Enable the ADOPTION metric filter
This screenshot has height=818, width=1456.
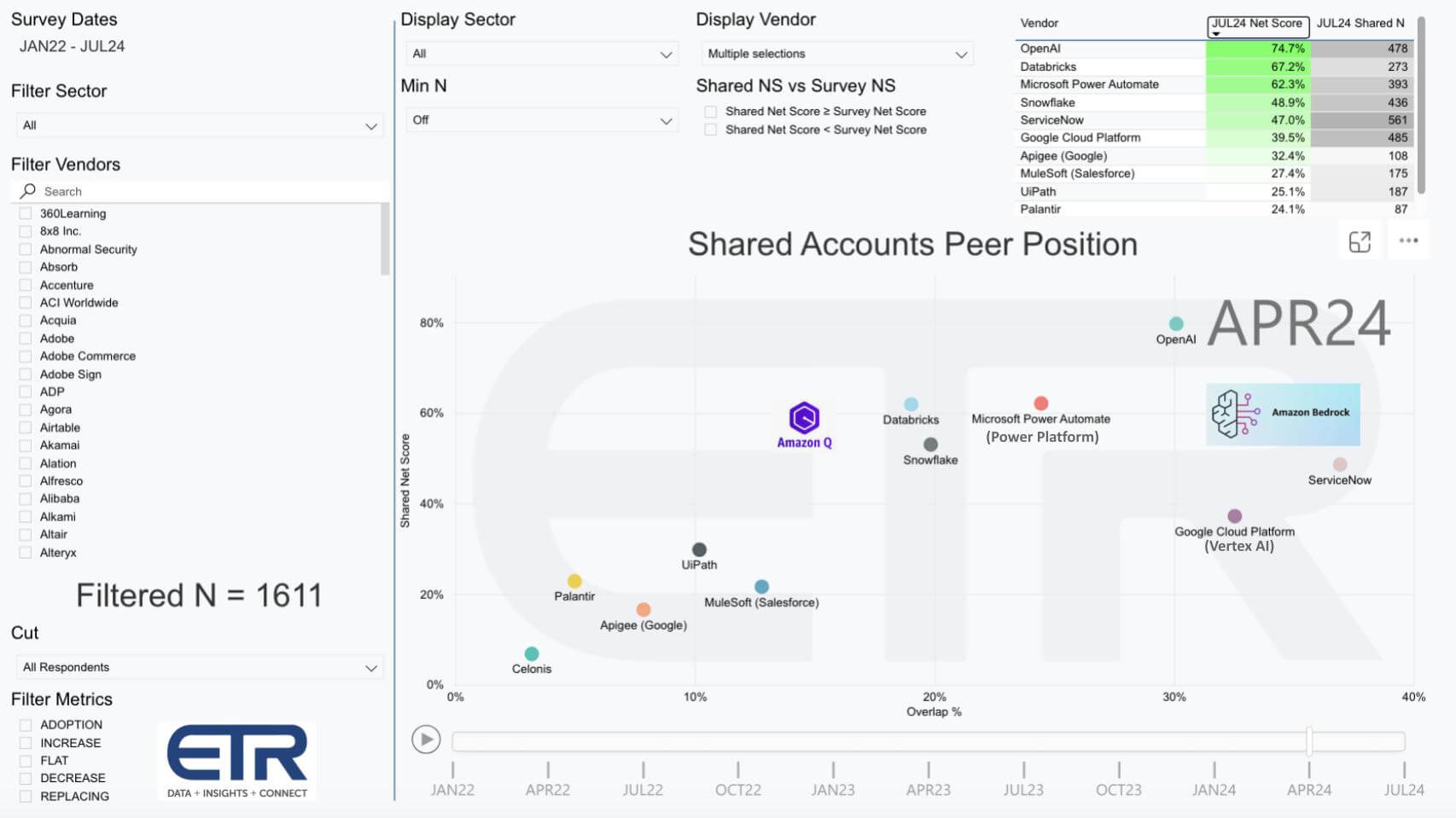(x=26, y=725)
